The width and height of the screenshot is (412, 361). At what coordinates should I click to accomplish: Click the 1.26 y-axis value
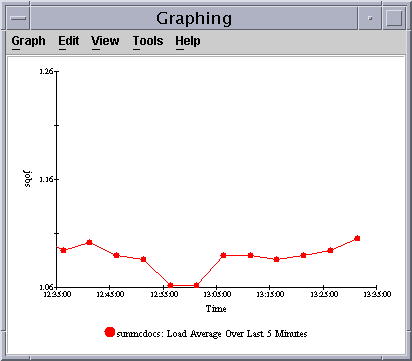[46, 71]
